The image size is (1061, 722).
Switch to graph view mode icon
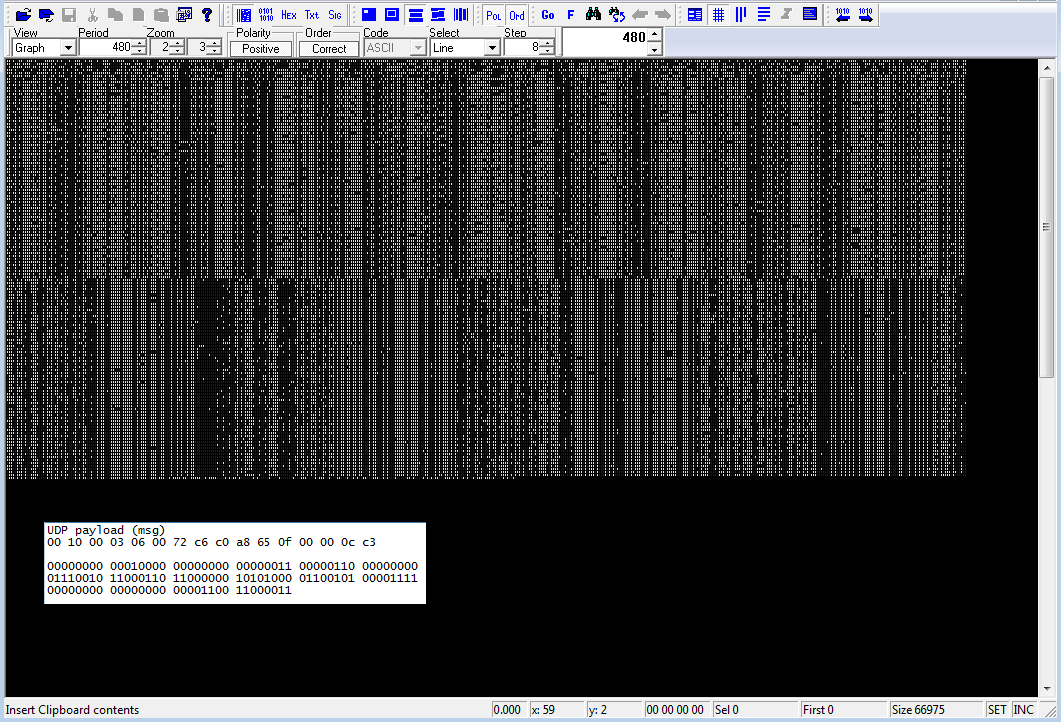click(244, 14)
